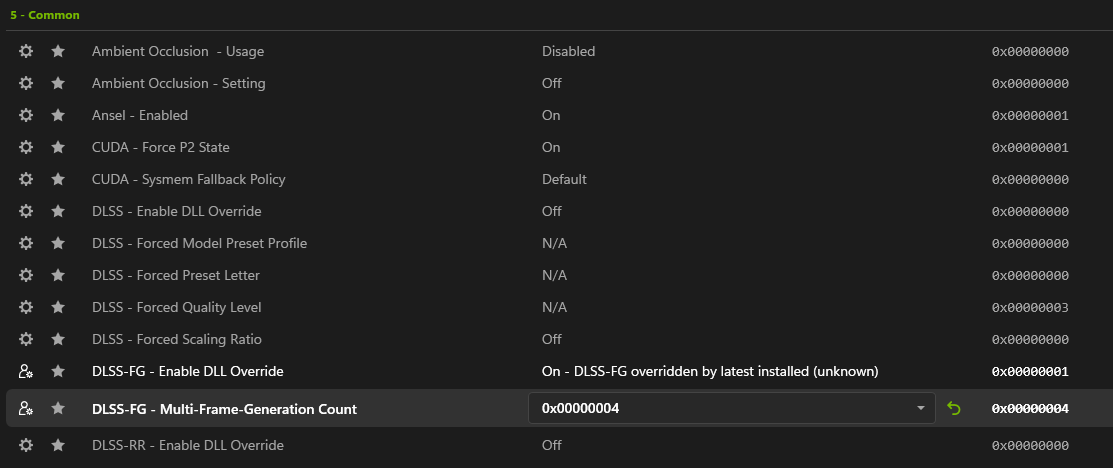Click green reset arrow for Multi-Frame-Generation Count
This screenshot has height=468, width=1113.
(953, 408)
